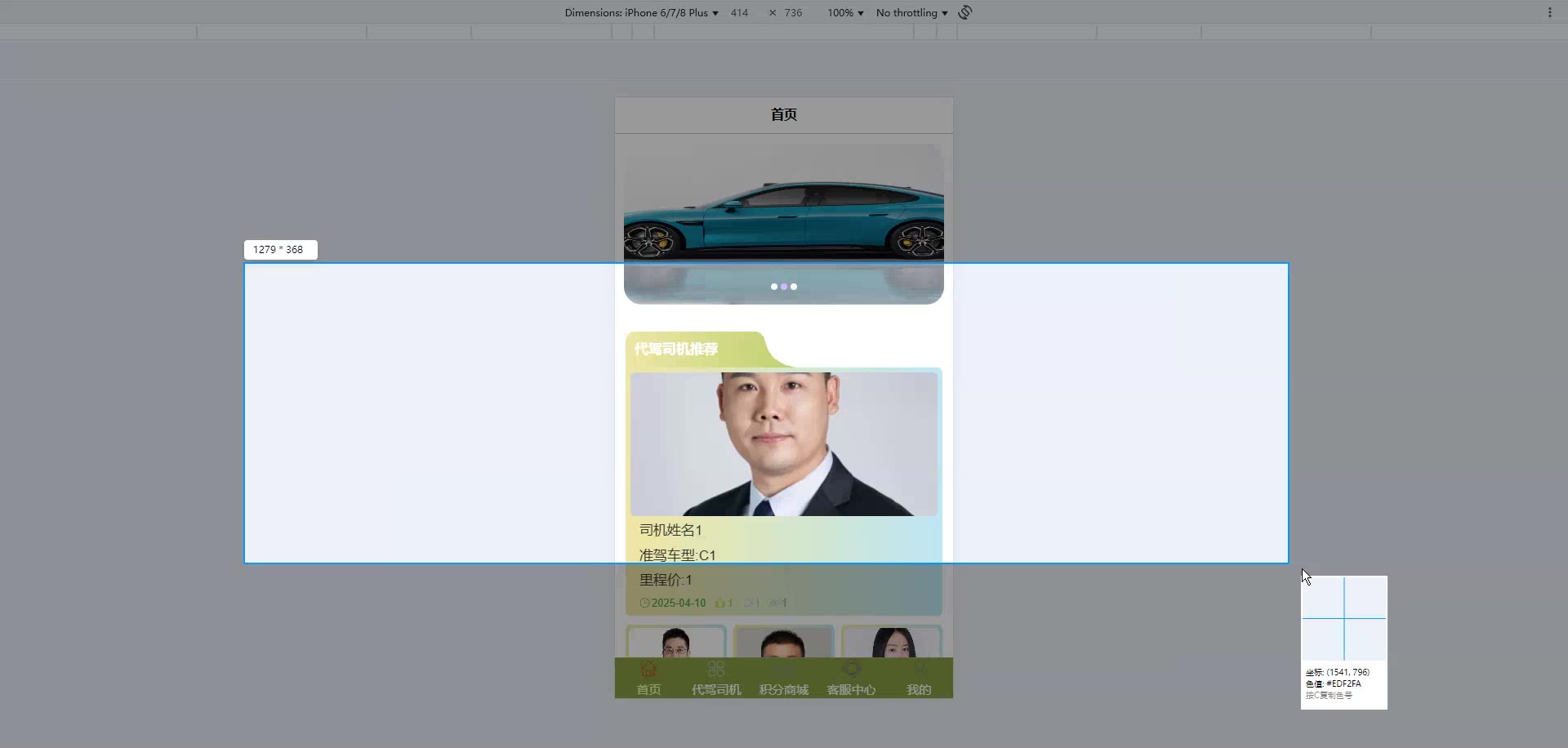Screen dimensions: 1568x748
Task: Select the first carousel indicator dot
Action: 774,287
